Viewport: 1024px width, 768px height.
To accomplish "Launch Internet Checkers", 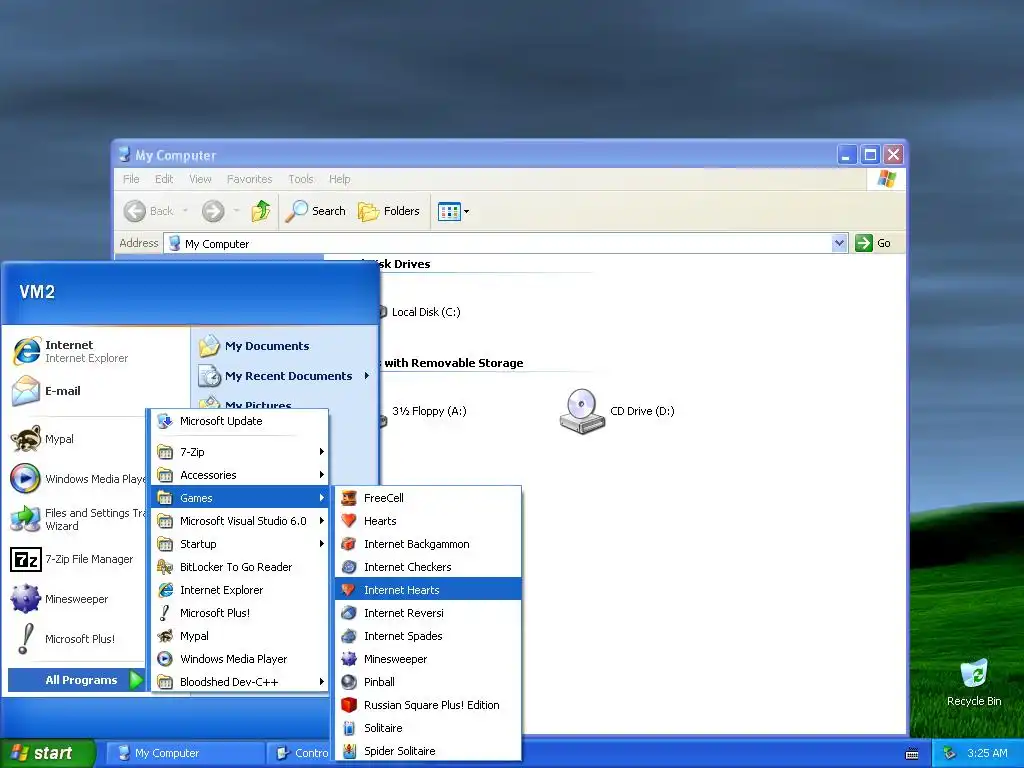I will point(428,567).
